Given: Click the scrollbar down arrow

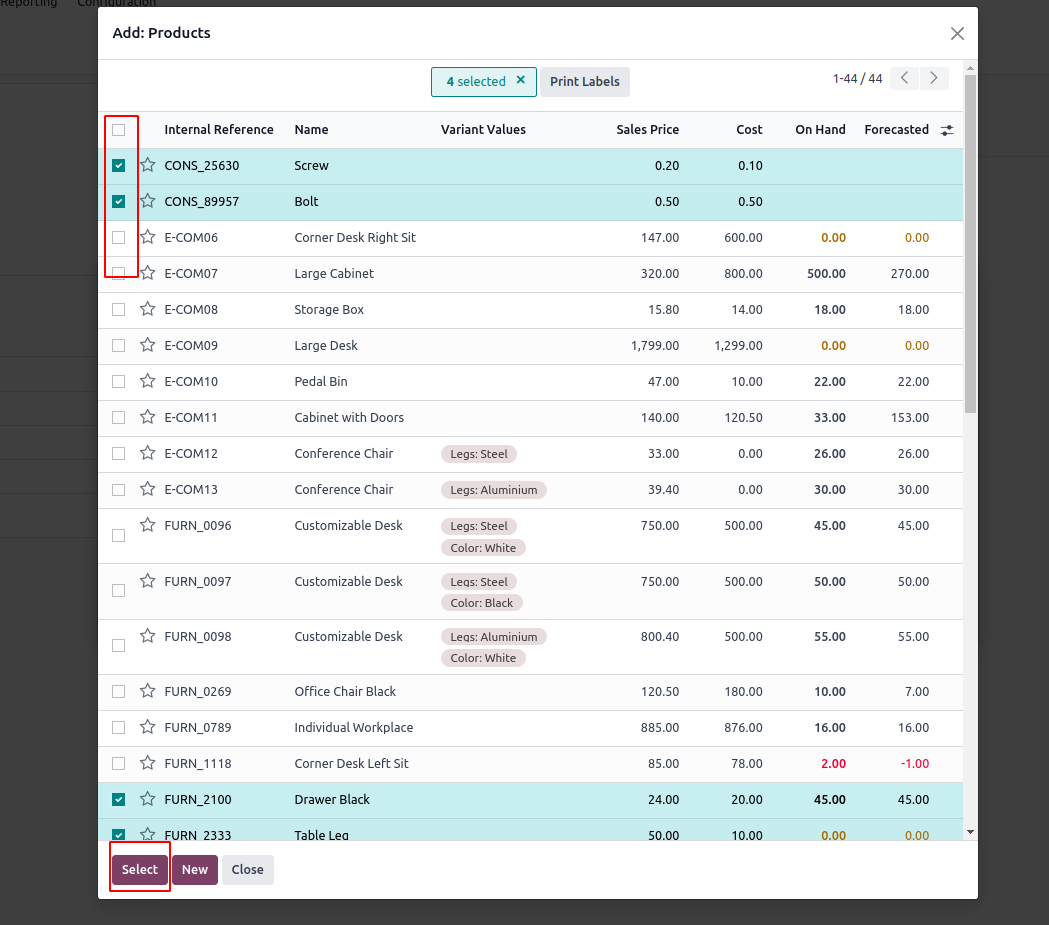Looking at the screenshot, I should 970,832.
